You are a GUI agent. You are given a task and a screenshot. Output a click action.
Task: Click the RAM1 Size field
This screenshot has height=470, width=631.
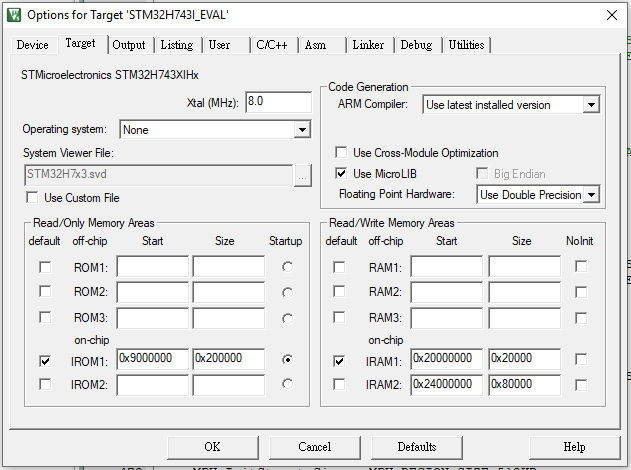point(524,266)
